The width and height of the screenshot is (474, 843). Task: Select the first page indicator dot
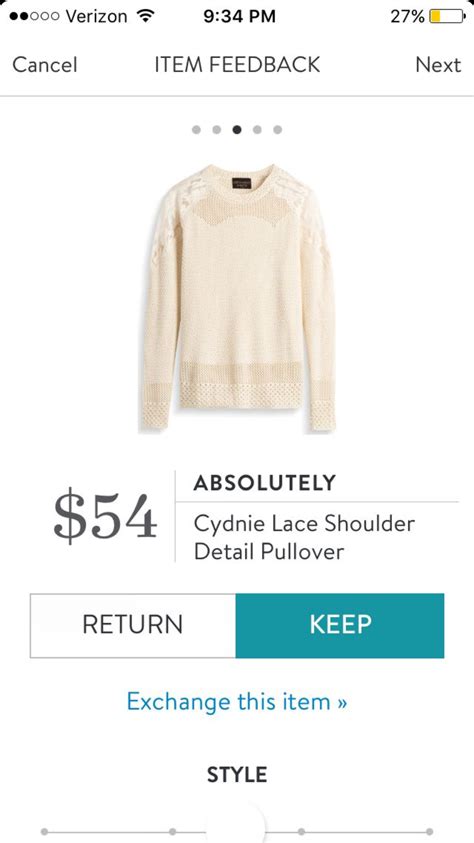click(x=196, y=130)
